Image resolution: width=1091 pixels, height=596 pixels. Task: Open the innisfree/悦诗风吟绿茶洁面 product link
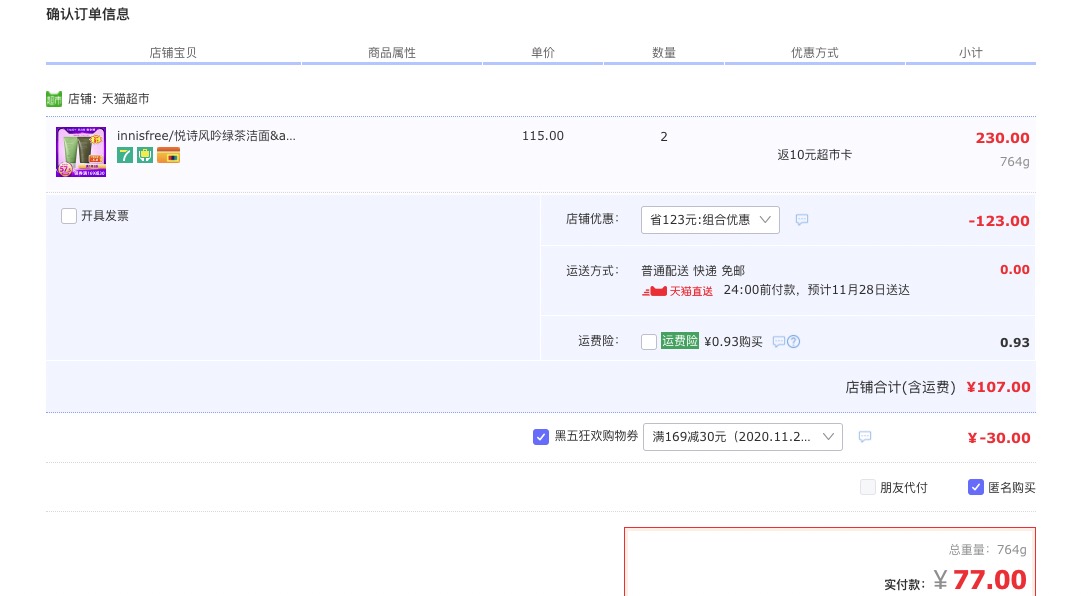[206, 136]
